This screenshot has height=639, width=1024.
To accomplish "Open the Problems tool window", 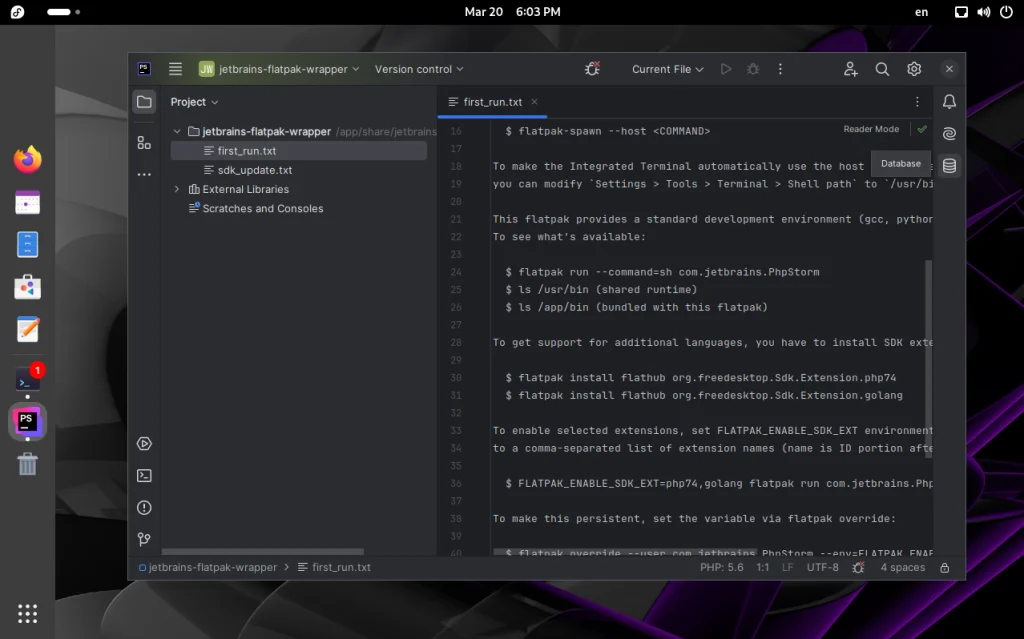I will coord(144,507).
